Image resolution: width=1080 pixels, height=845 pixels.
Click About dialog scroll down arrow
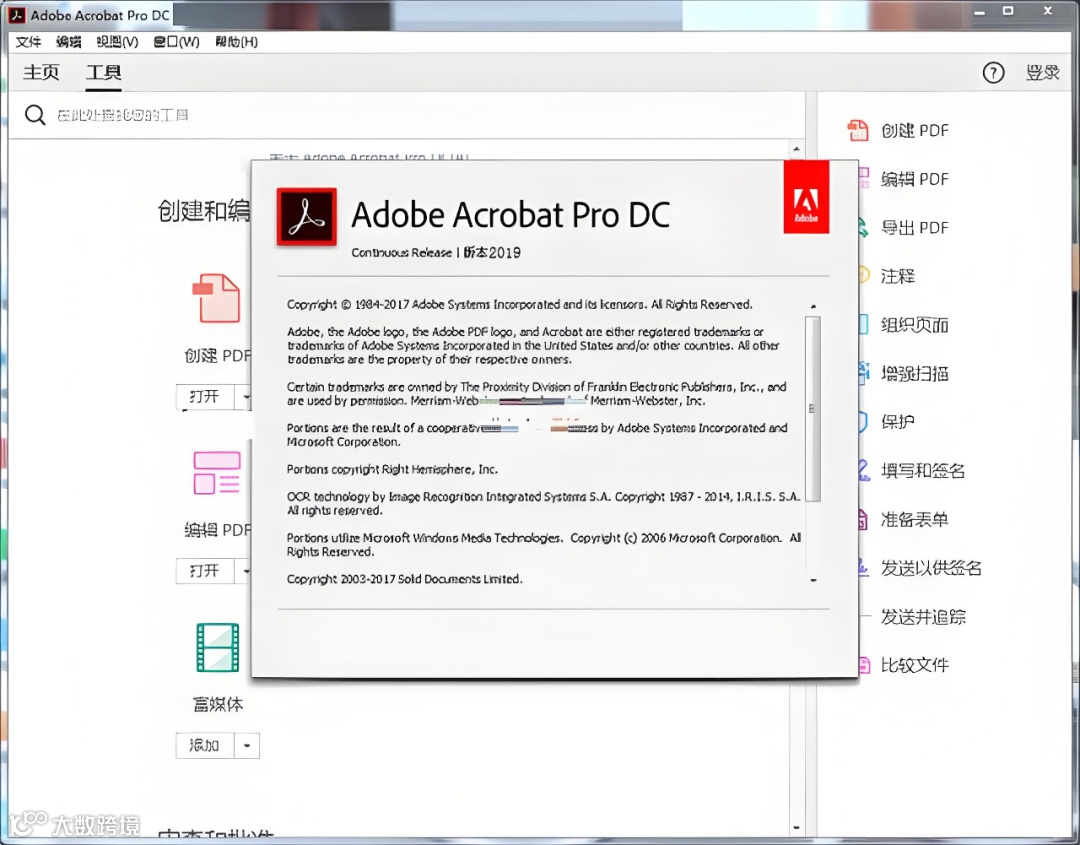(x=813, y=580)
